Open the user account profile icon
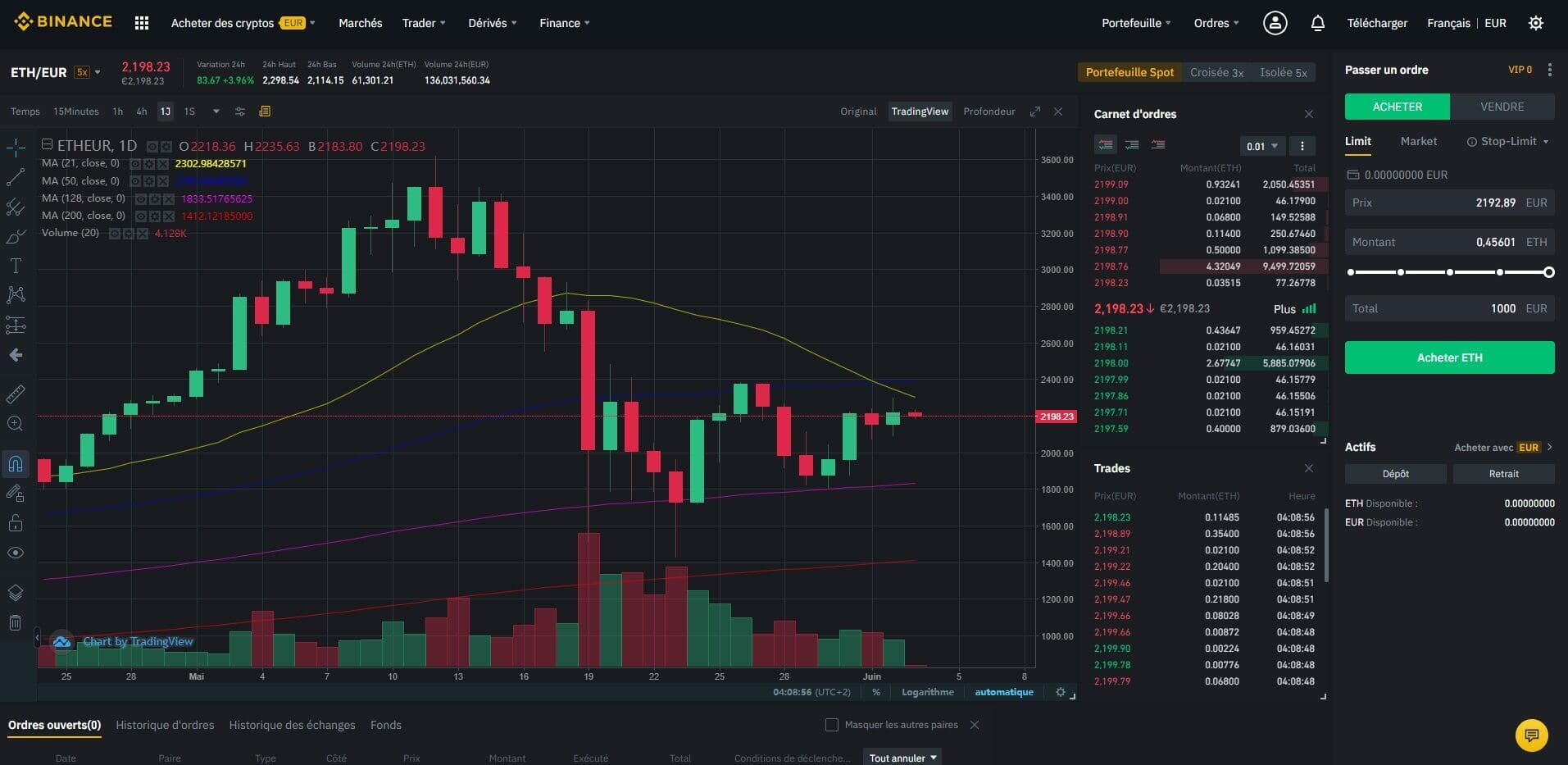The height and width of the screenshot is (765, 1568). (1275, 23)
